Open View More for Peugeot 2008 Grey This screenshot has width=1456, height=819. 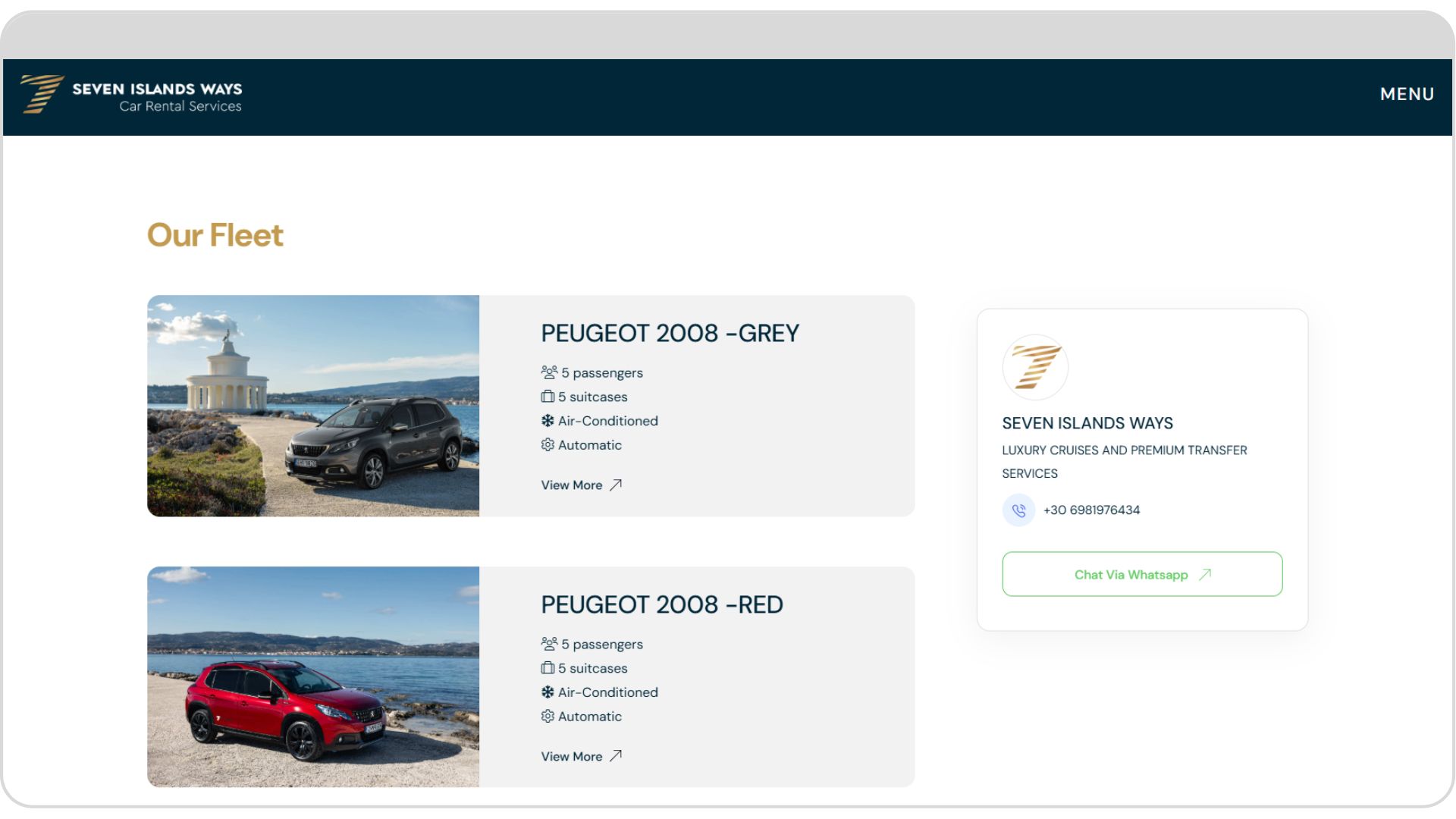tap(582, 485)
